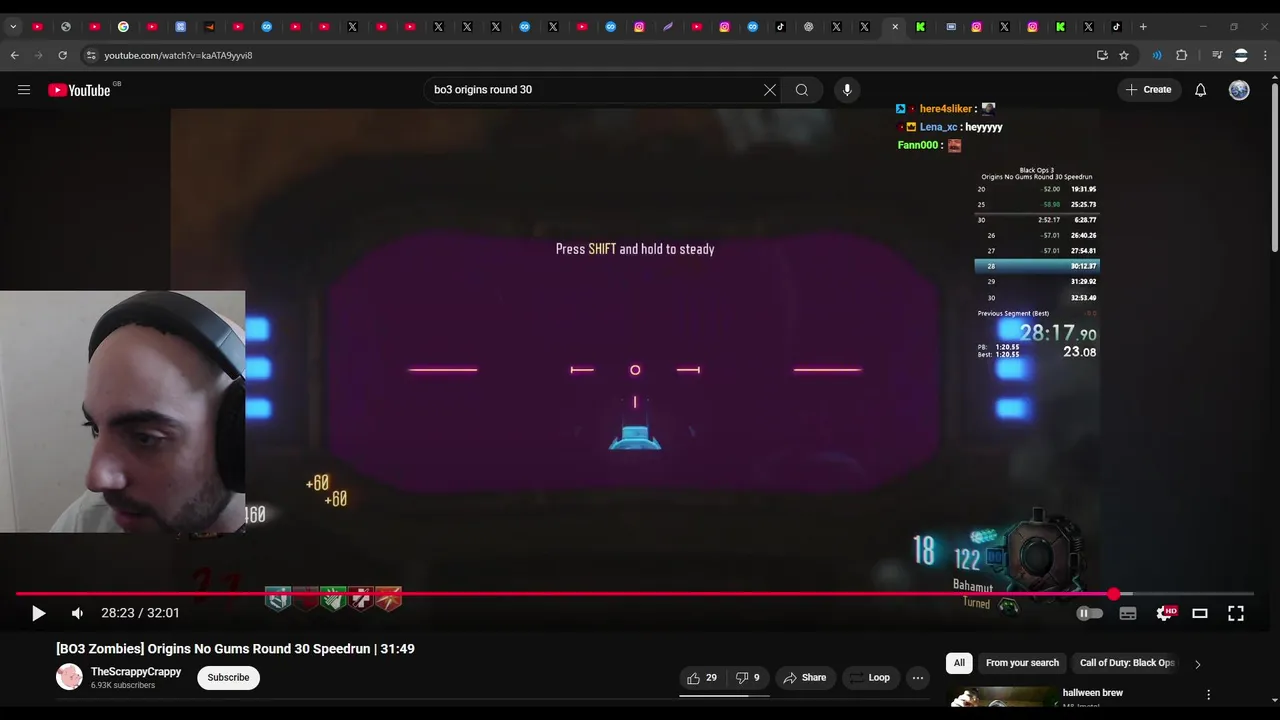Image resolution: width=1280 pixels, height=720 pixels.
Task: Open the hallween brew video title
Action: (x=1092, y=693)
